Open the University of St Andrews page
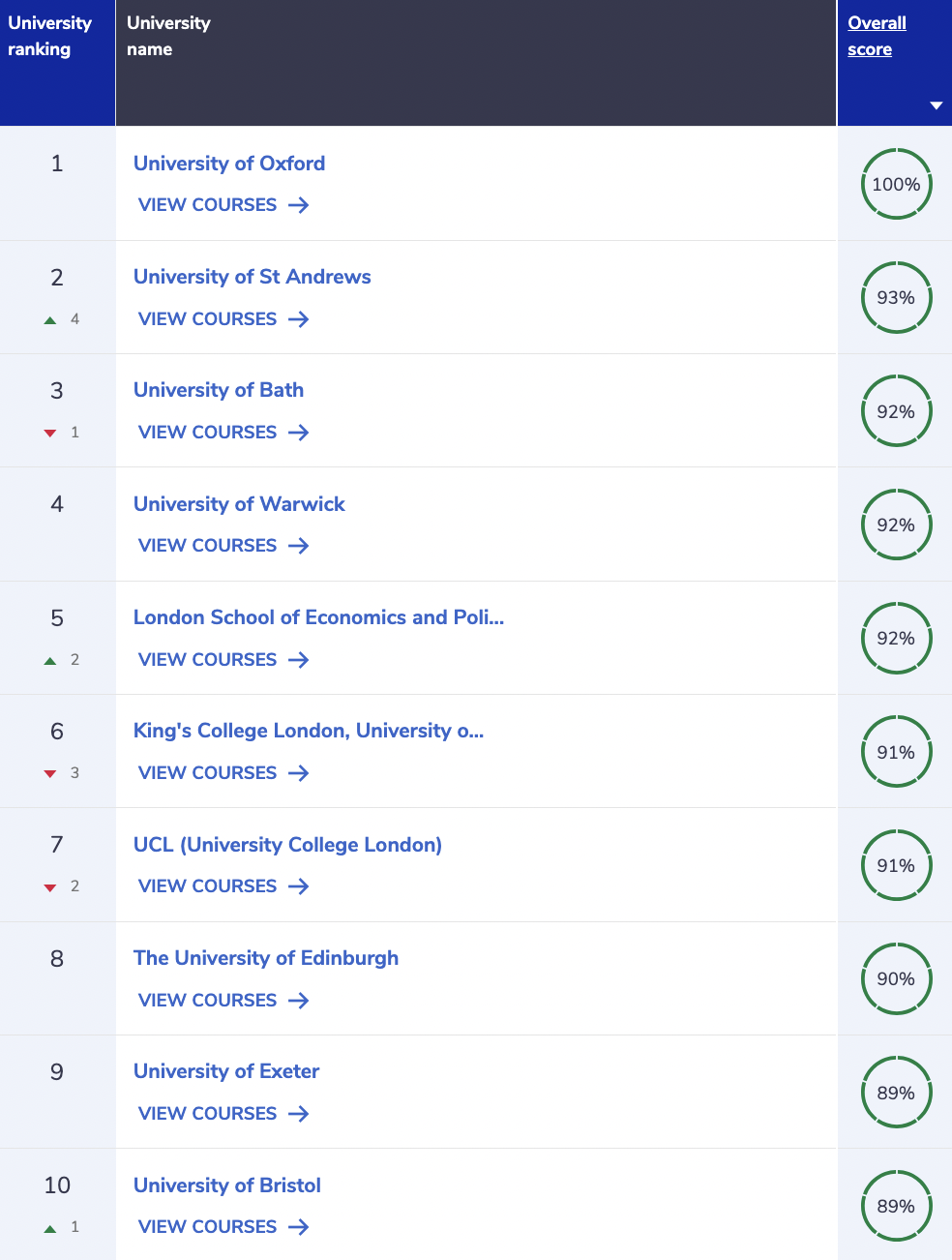The width and height of the screenshot is (952, 1260). 252,277
